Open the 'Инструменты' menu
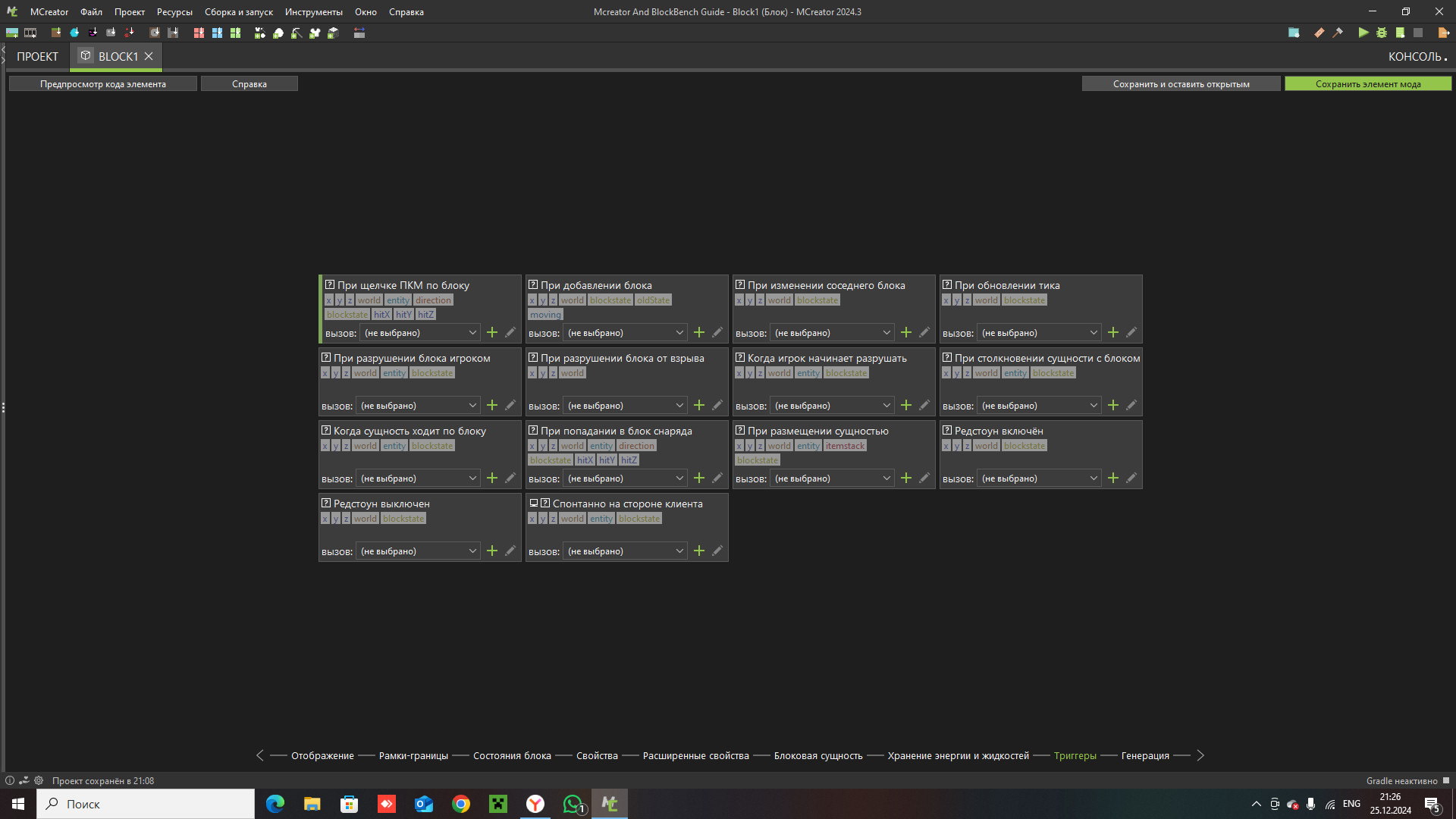Image resolution: width=1456 pixels, height=819 pixels. (x=313, y=11)
